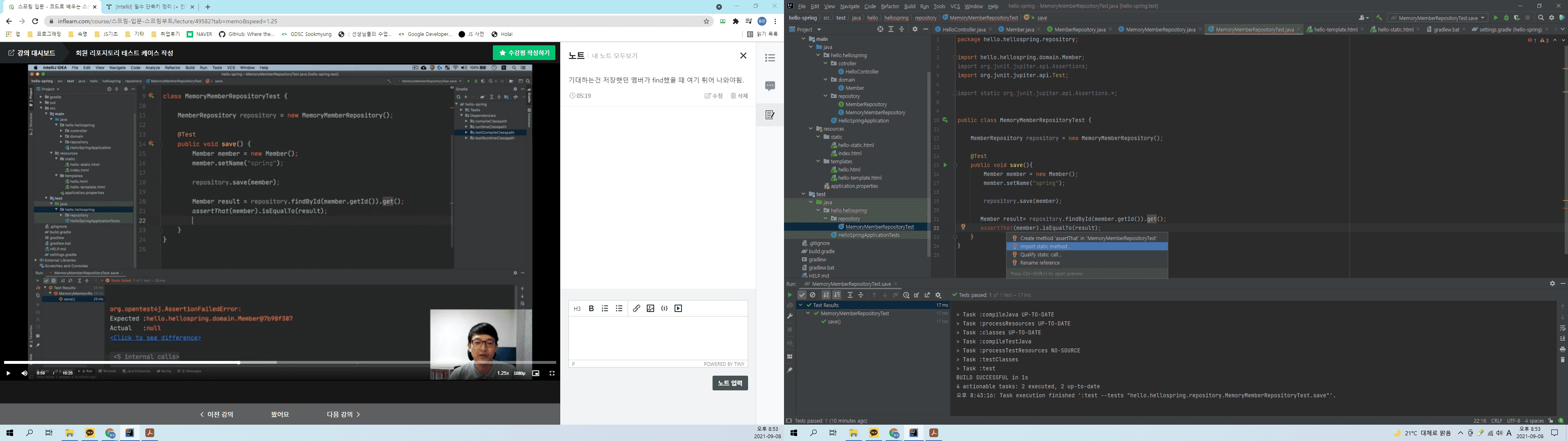Image resolution: width=1568 pixels, height=441 pixels.
Task: Click the note text input area
Action: tap(658, 338)
